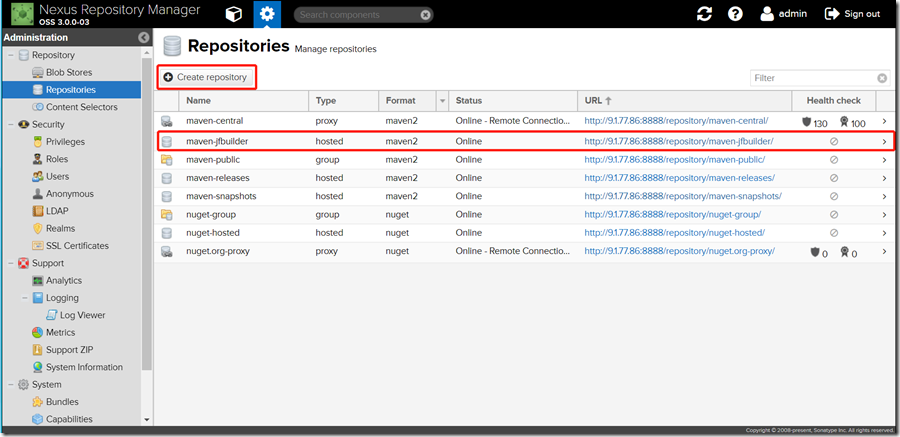Screen dimensions: 900x437
Task: Open Users under Security
Action: pyautogui.click(x=57, y=176)
